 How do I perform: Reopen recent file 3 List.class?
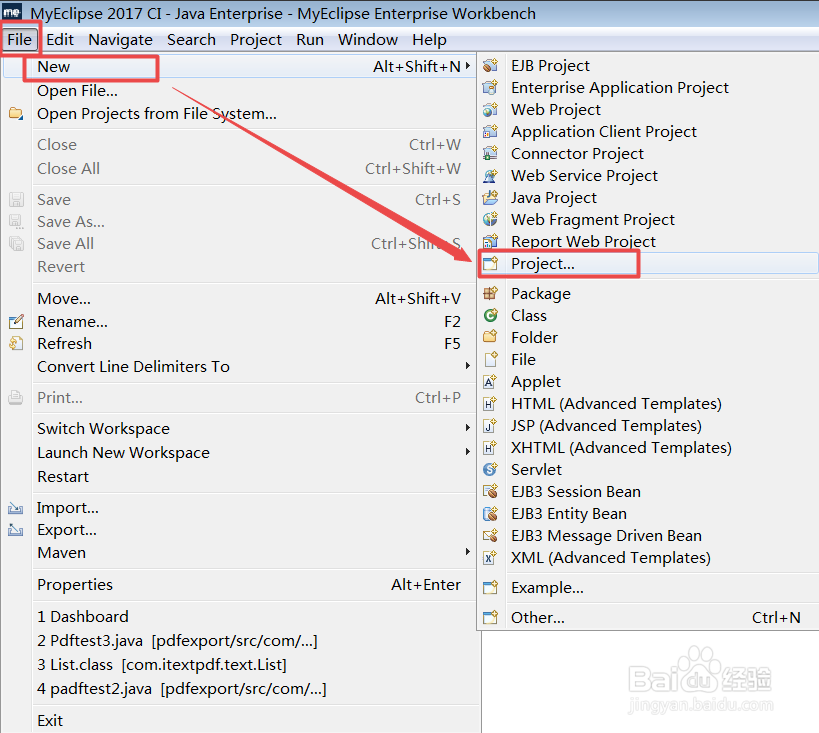162,665
